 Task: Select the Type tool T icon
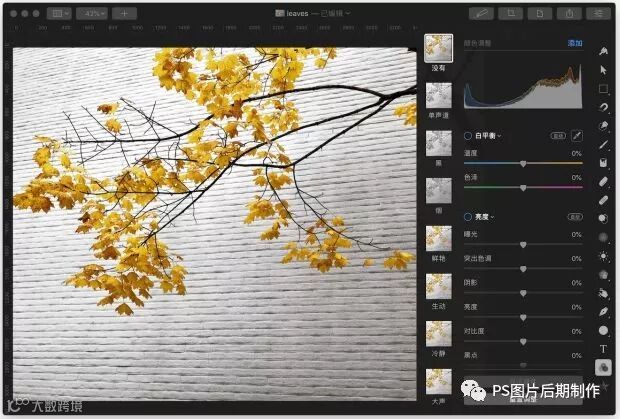603,349
